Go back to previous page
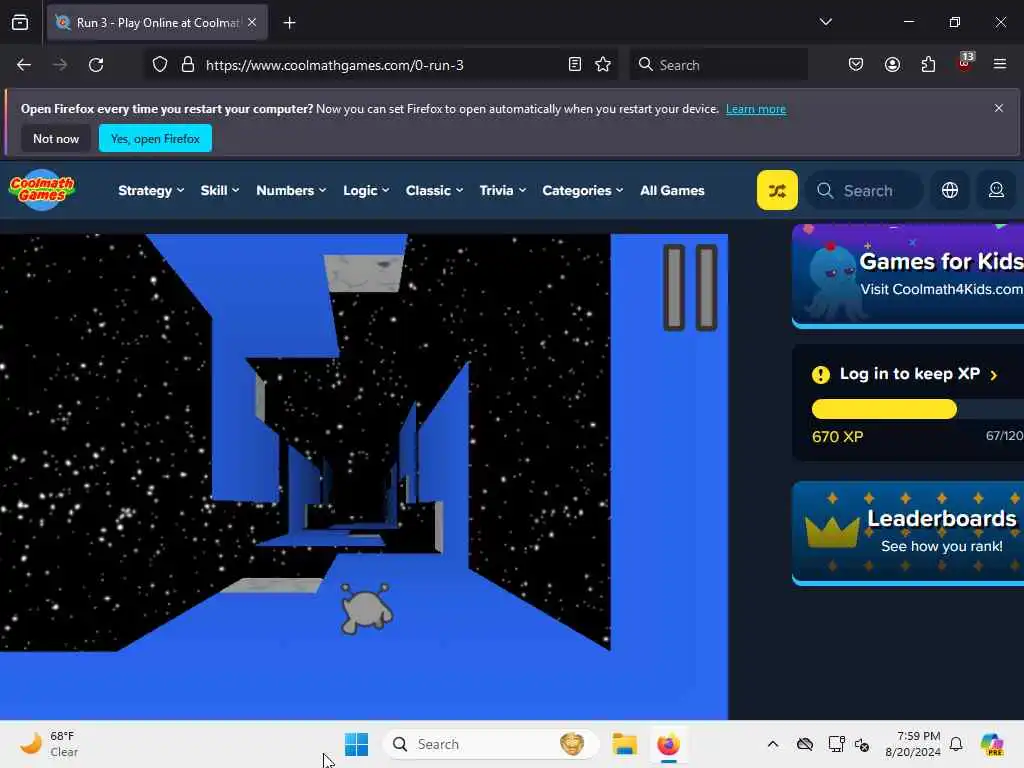Image resolution: width=1024 pixels, height=768 pixels. pos(24,65)
